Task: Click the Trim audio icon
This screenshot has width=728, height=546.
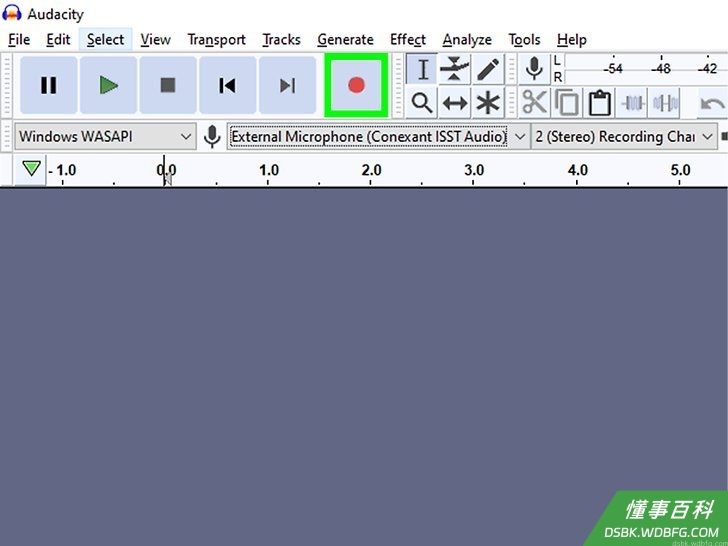Action: pyautogui.click(x=632, y=103)
